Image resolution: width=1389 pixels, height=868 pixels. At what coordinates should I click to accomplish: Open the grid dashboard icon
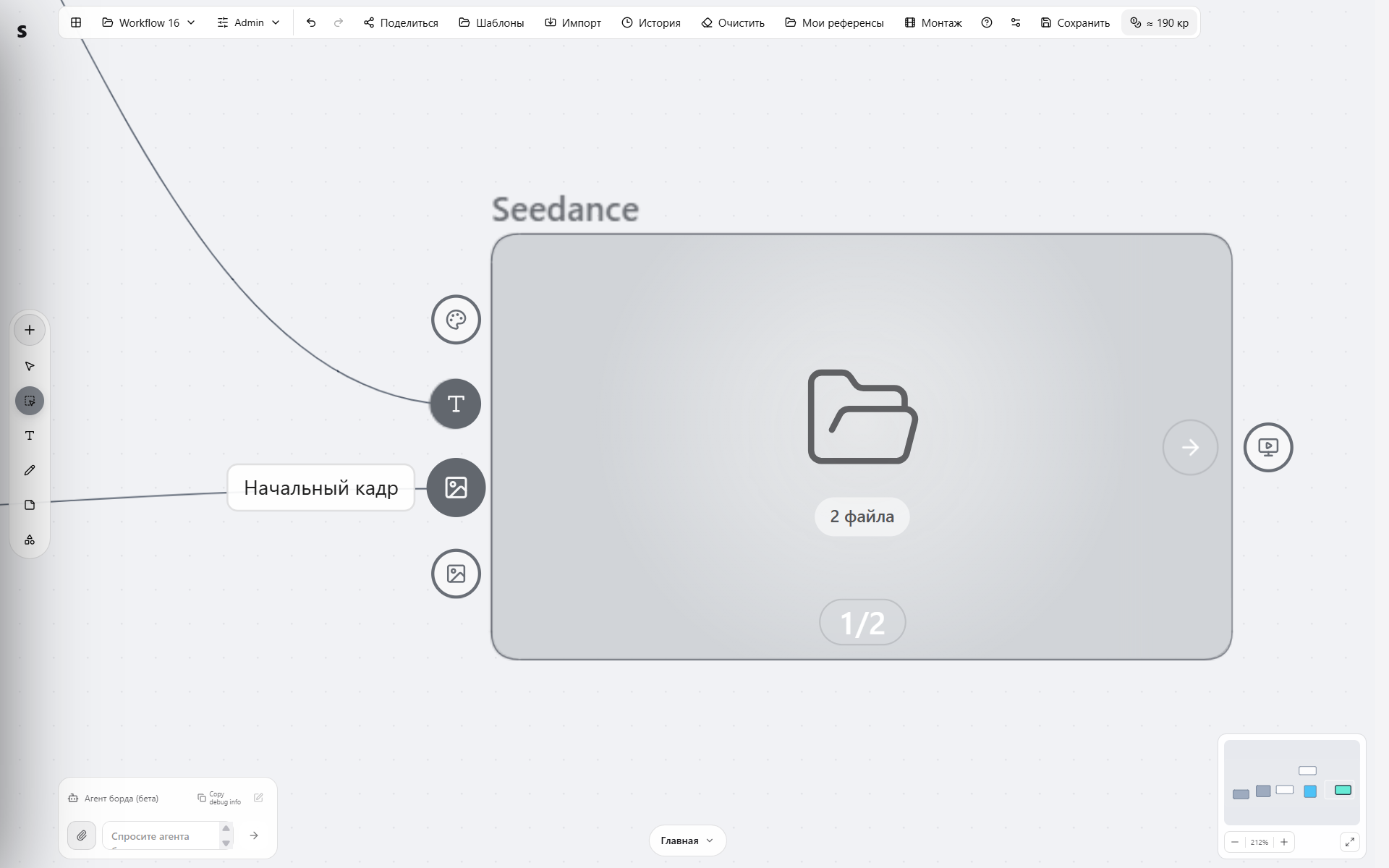[x=76, y=22]
